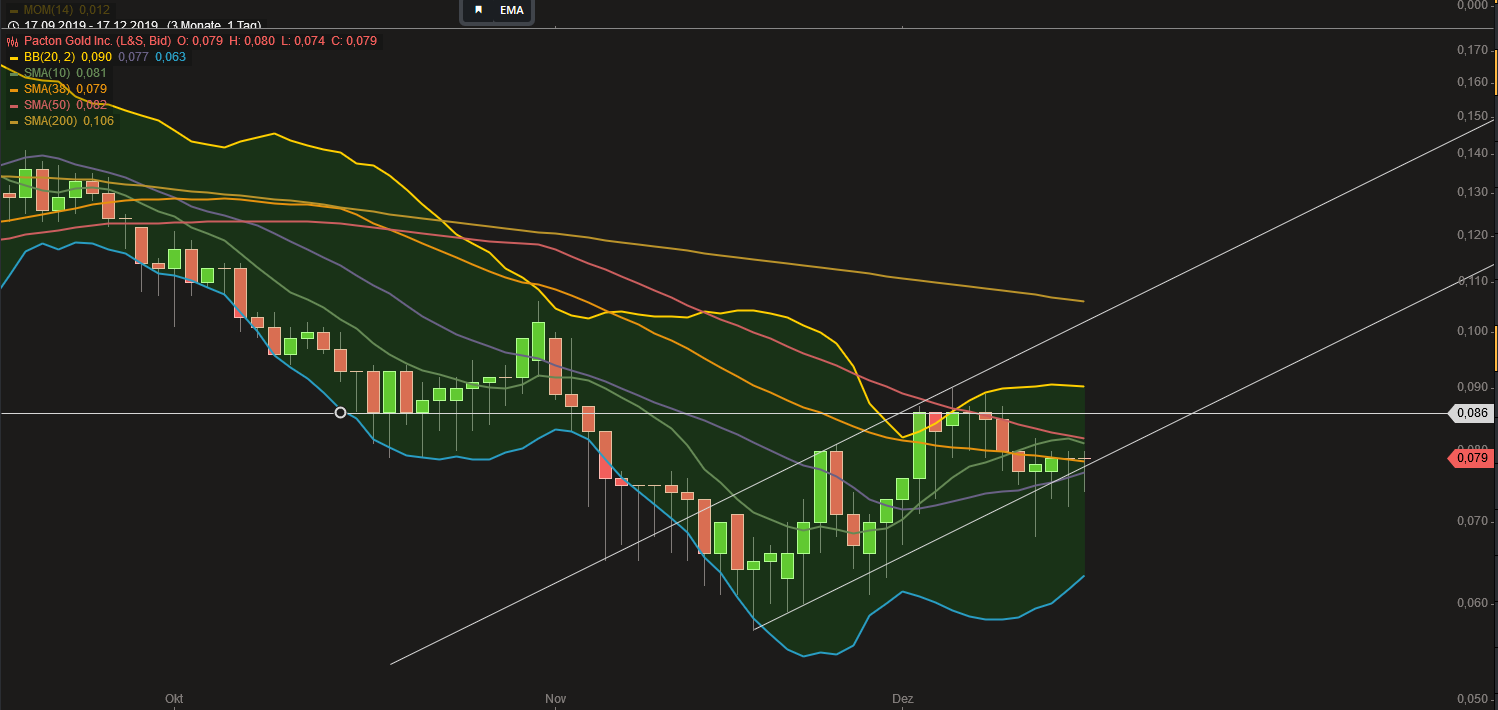1498x710 pixels.
Task: Click the Dez label on the time axis
Action: pyautogui.click(x=902, y=698)
